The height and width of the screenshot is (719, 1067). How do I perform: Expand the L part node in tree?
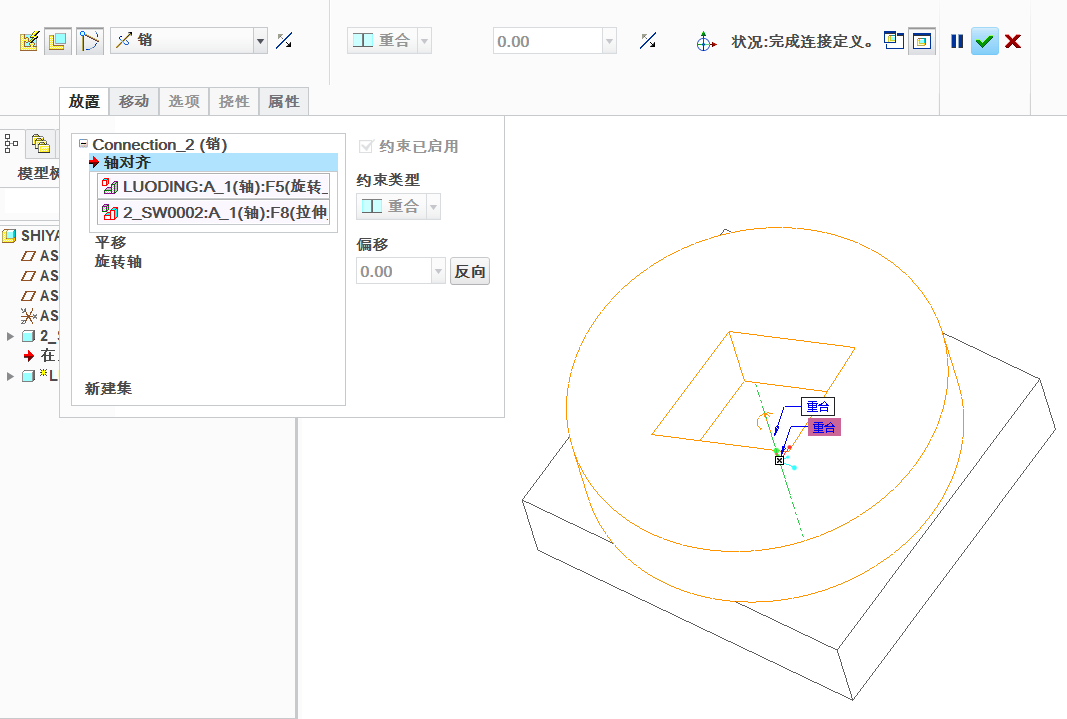pos(10,376)
